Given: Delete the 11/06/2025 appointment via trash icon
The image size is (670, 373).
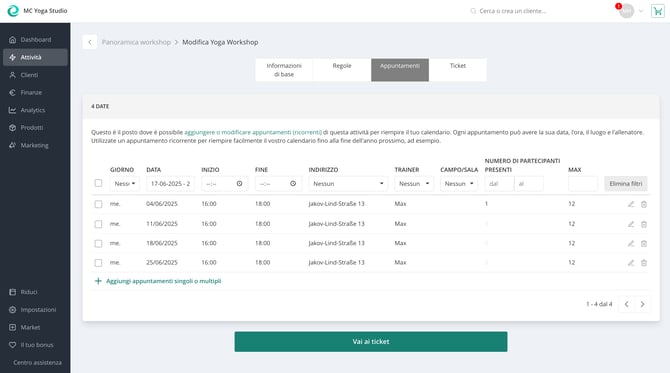Looking at the screenshot, I should pyautogui.click(x=644, y=224).
